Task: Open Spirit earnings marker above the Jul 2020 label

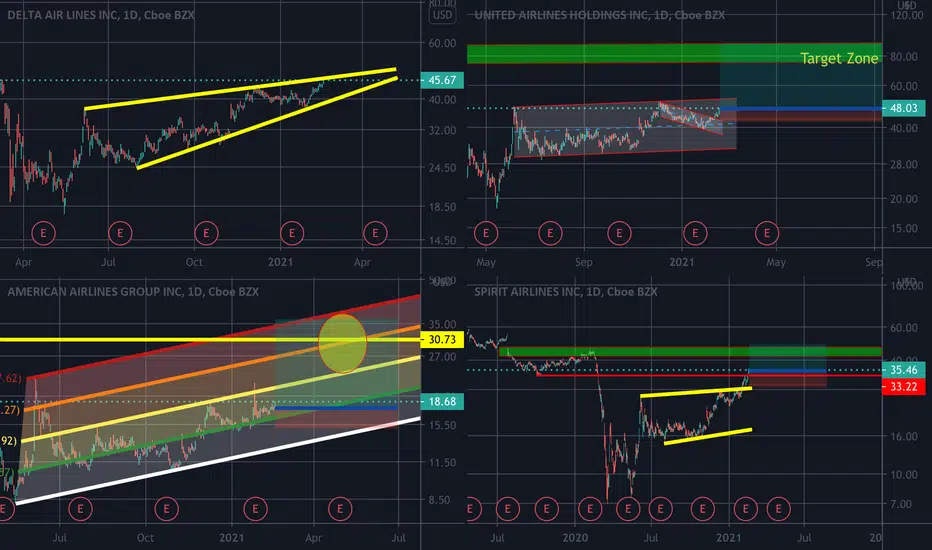Action: [660, 509]
